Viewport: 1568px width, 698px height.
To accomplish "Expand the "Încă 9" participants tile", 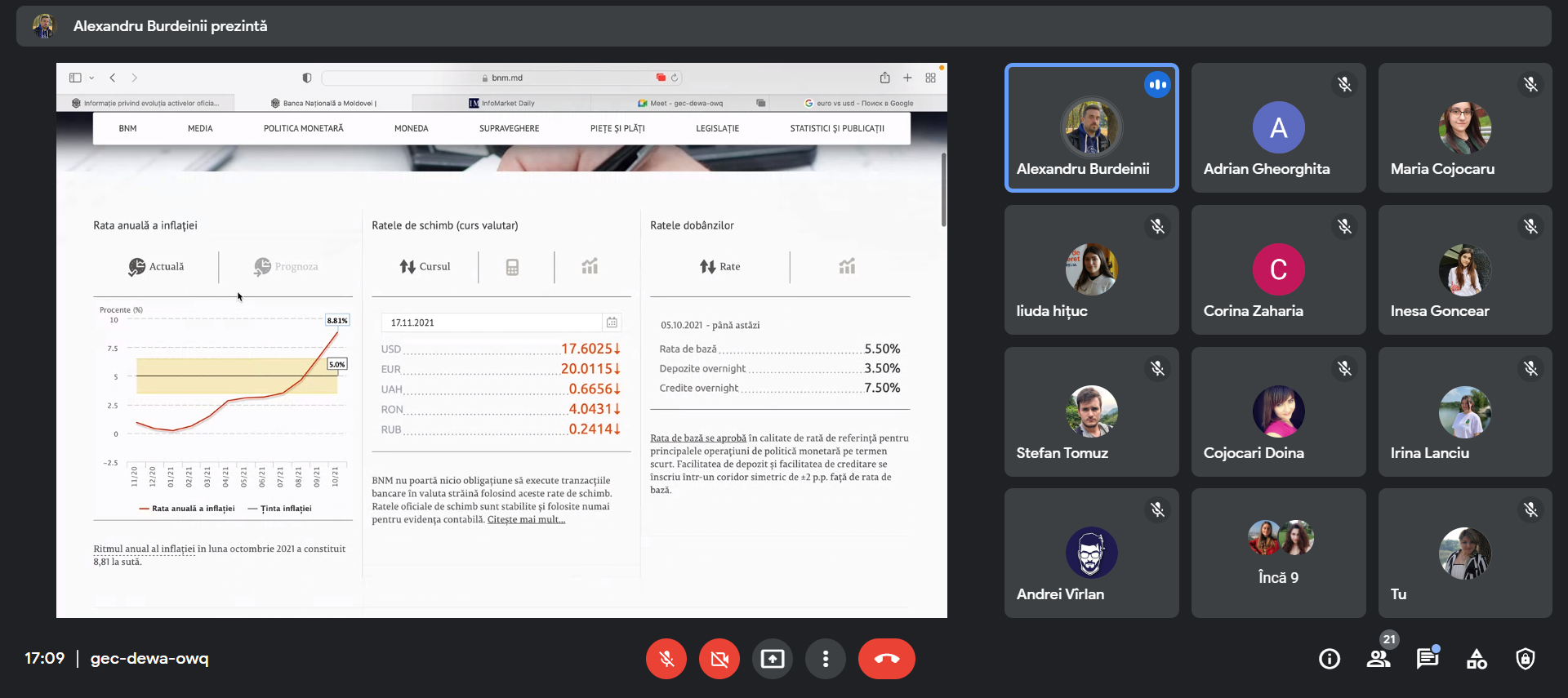I will coord(1278,554).
